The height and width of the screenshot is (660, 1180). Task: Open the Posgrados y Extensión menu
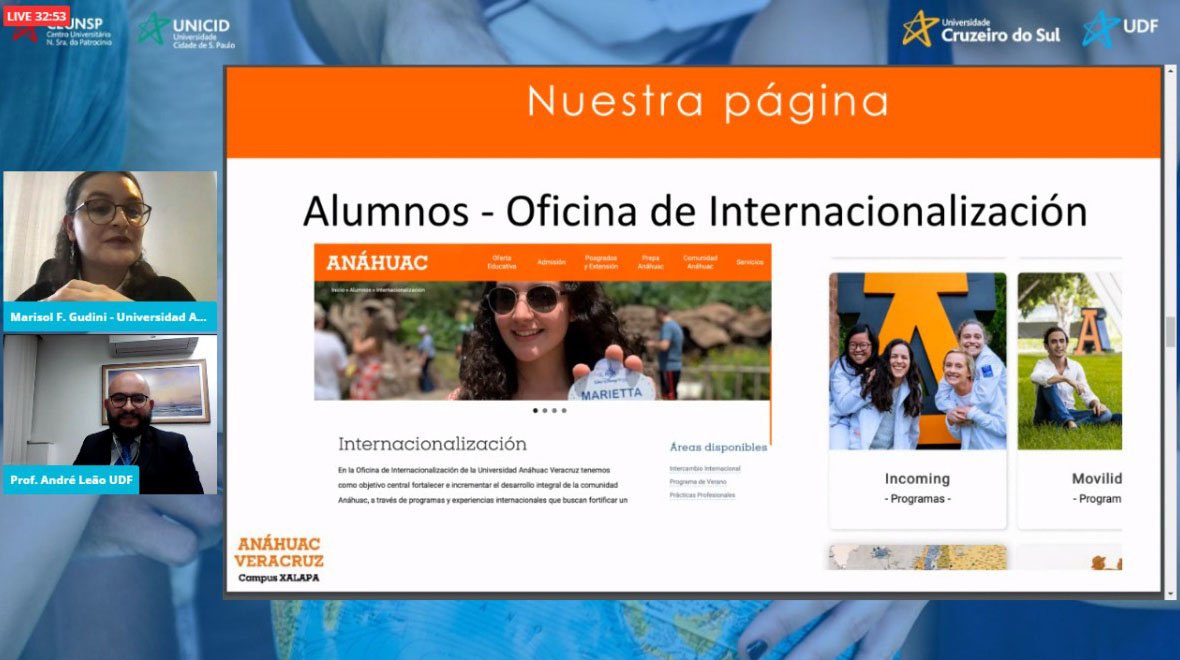[601, 262]
